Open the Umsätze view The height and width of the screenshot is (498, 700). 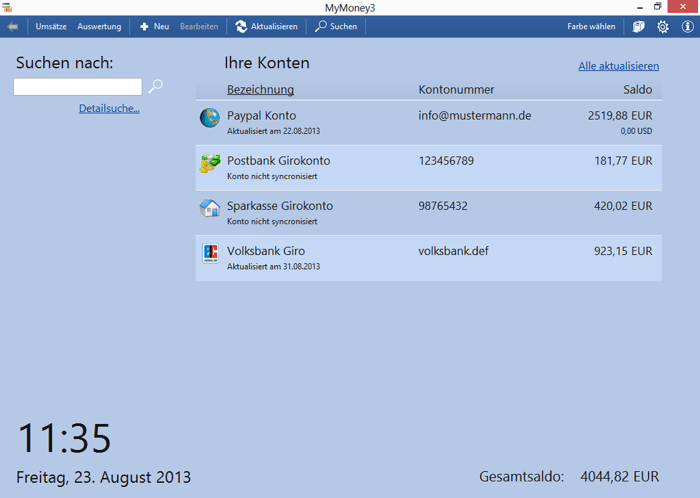[51, 27]
